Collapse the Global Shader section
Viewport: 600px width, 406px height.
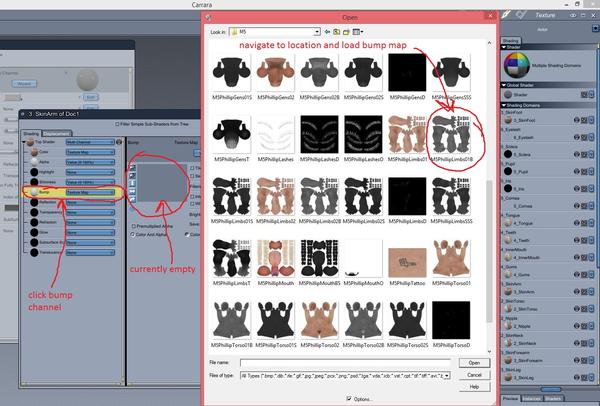(504, 85)
